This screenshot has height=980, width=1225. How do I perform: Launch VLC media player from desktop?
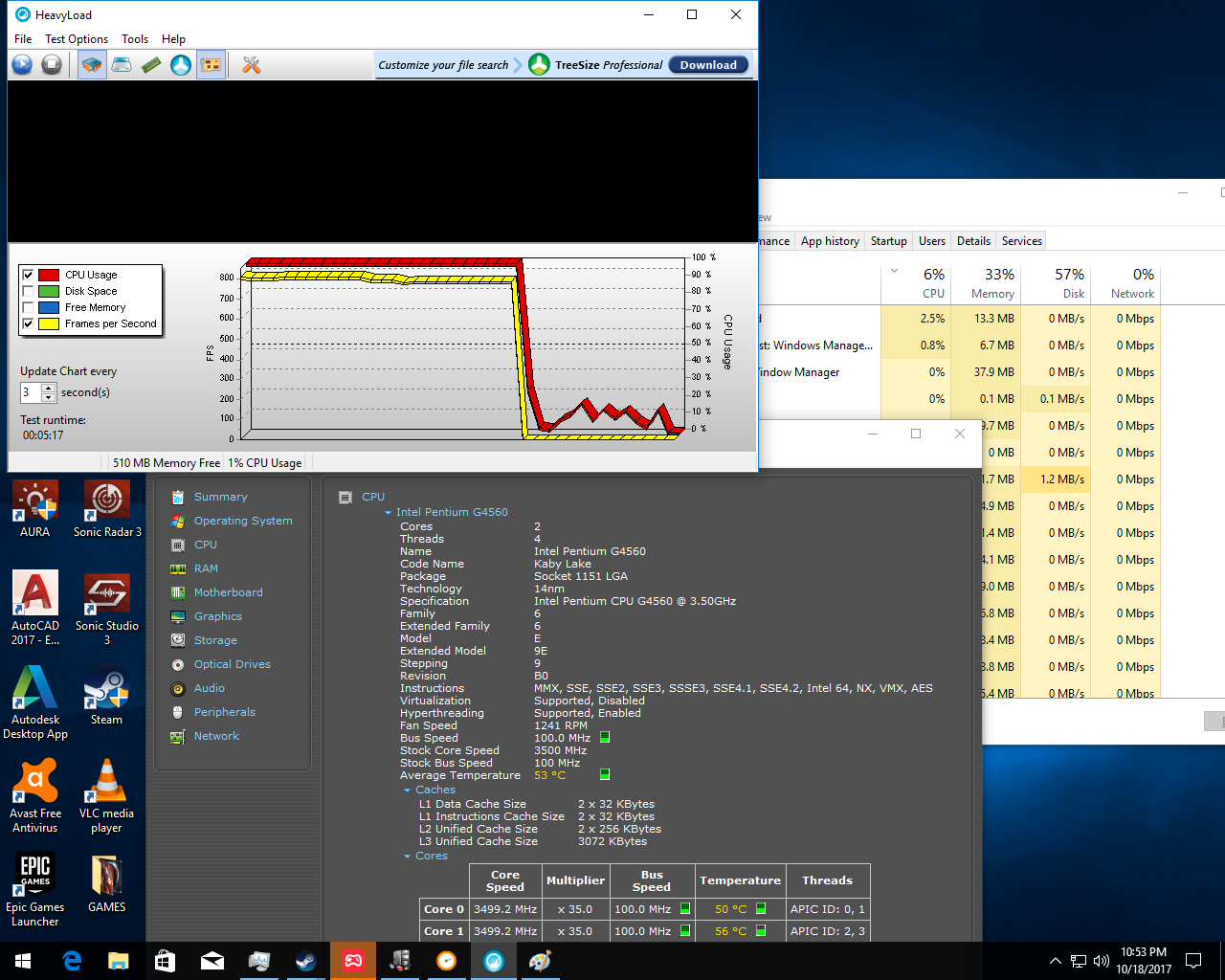[x=106, y=796]
